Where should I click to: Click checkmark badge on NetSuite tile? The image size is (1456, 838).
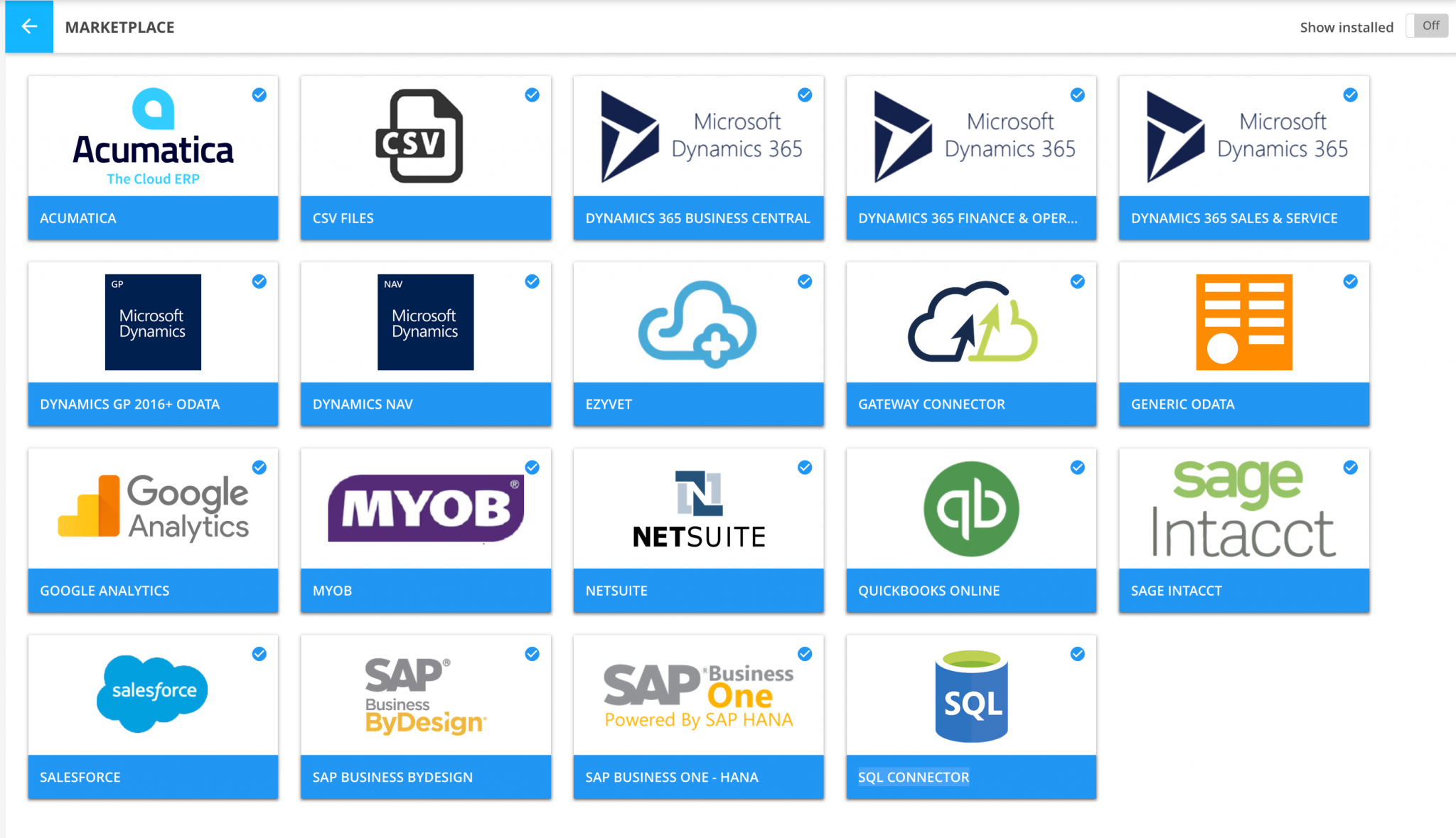point(805,467)
